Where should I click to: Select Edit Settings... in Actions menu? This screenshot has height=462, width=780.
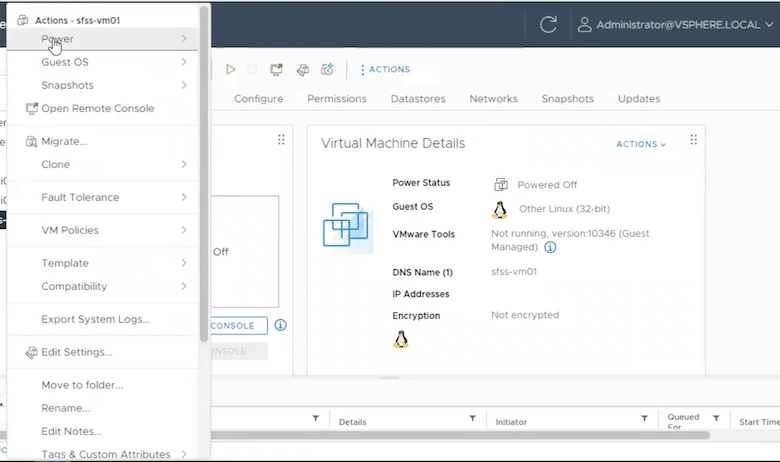pos(103,352)
